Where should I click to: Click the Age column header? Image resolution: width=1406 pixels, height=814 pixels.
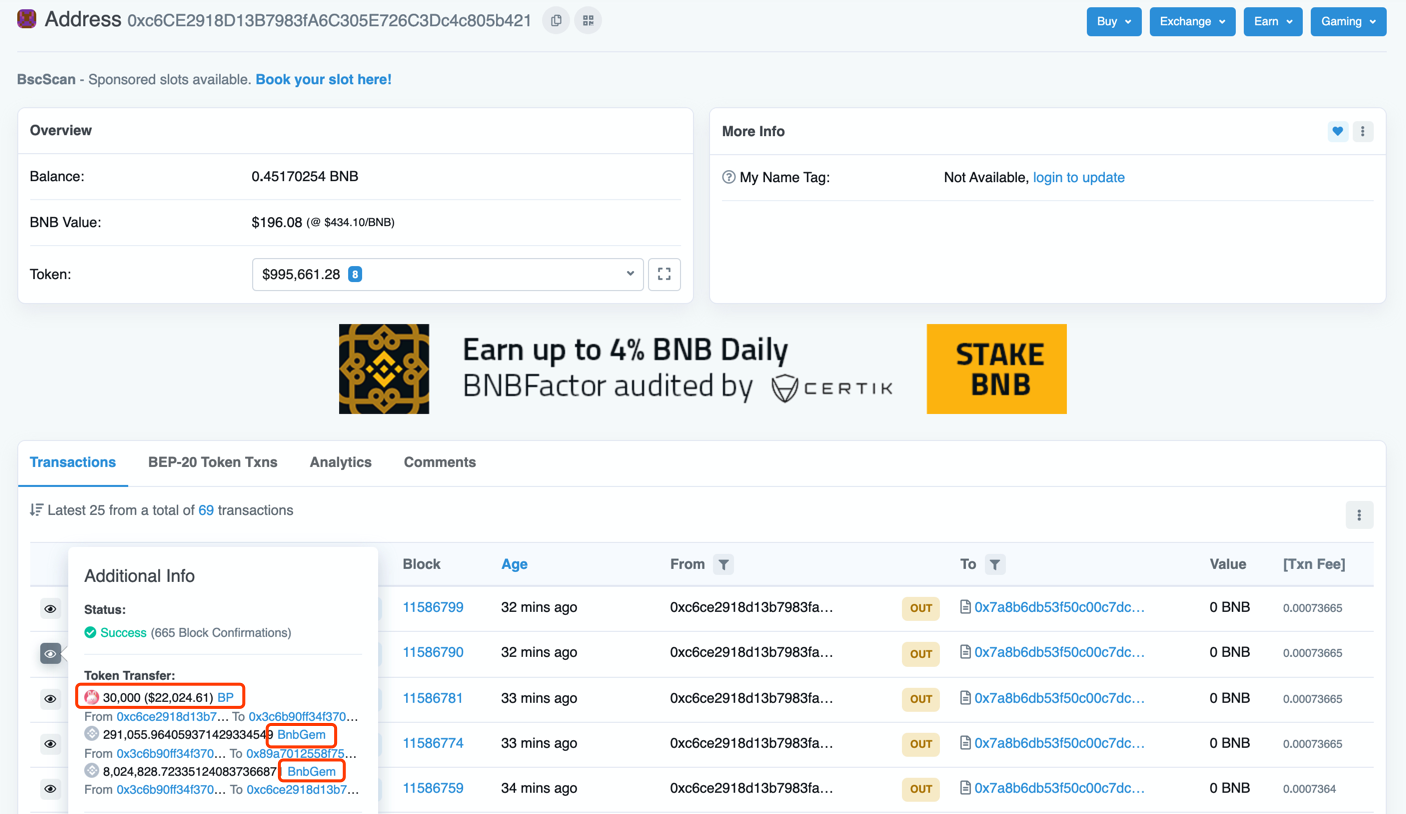pos(514,564)
